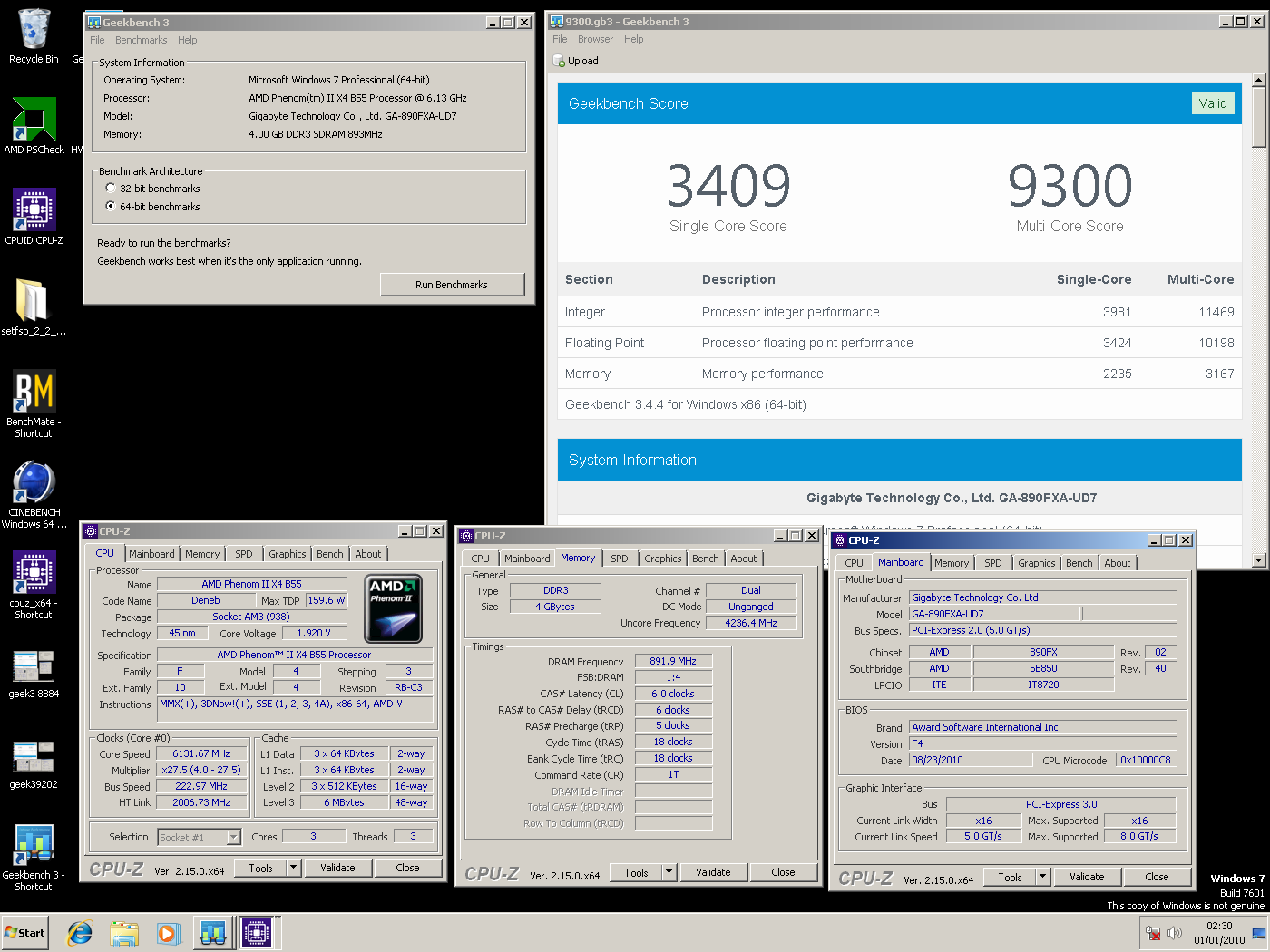The height and width of the screenshot is (952, 1270).
Task: Open Browser menu in 9300.gb3 window
Action: pos(595,40)
